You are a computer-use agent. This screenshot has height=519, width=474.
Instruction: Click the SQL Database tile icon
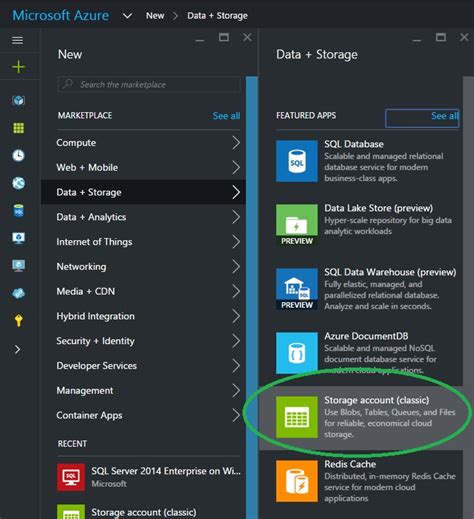point(297,161)
